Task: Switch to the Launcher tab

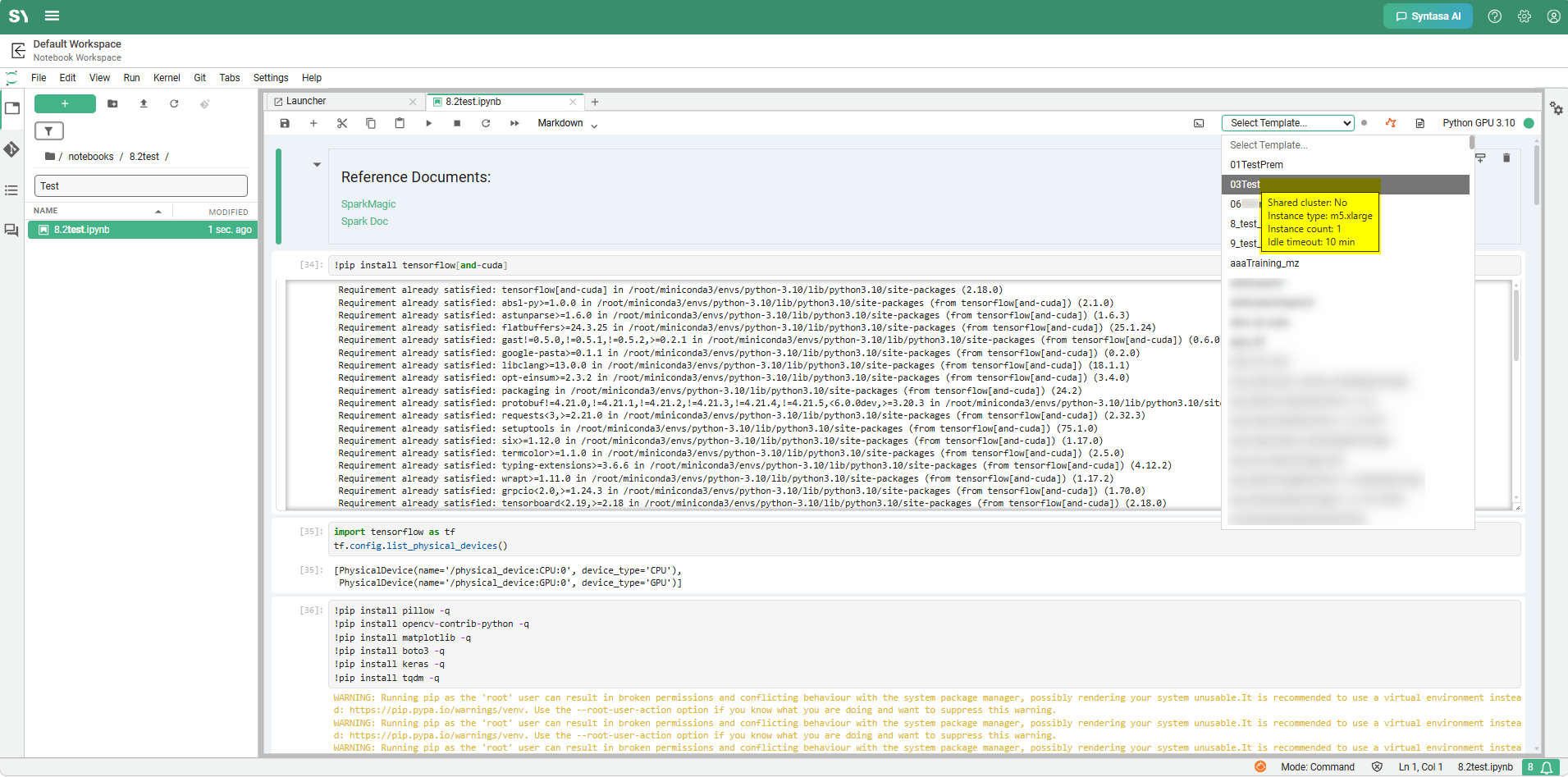Action: point(345,102)
